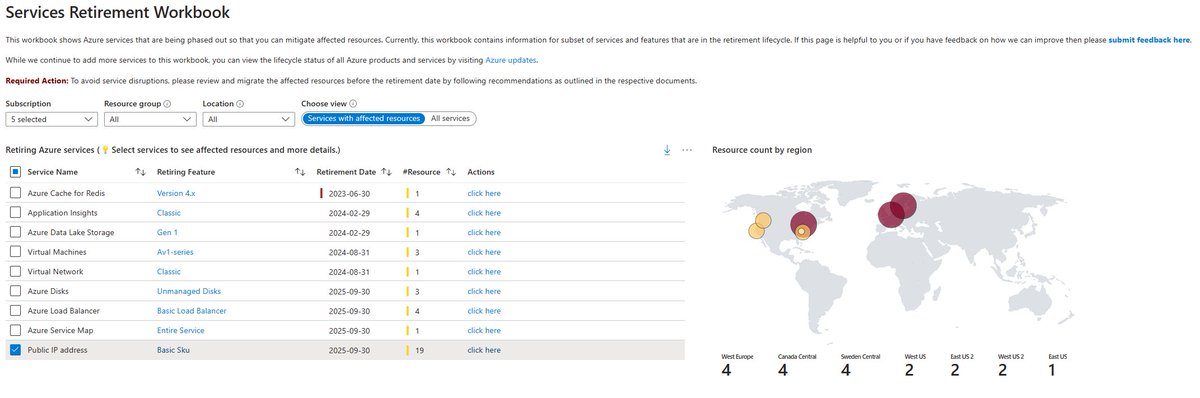1200x398 pixels.
Task: Toggle the select-all header checkbox
Action: coord(15,172)
